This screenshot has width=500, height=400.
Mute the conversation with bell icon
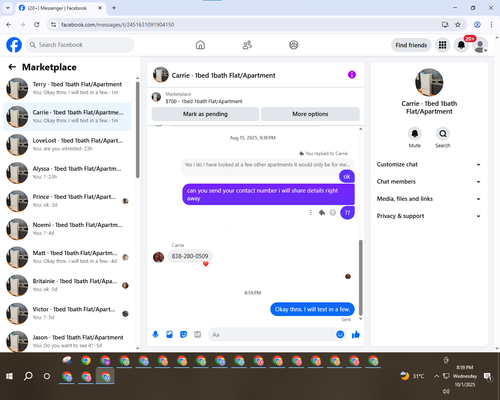415,134
